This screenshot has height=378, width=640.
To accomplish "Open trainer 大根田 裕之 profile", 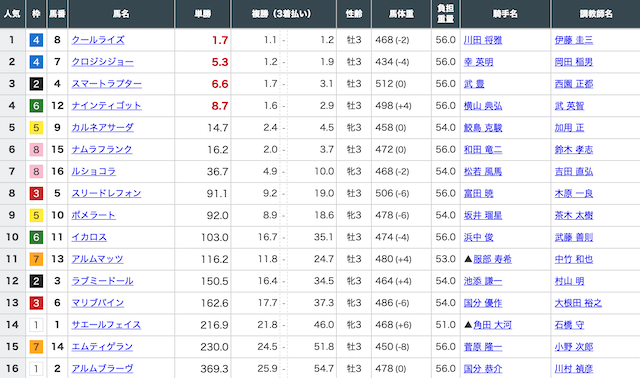I will point(578,303).
